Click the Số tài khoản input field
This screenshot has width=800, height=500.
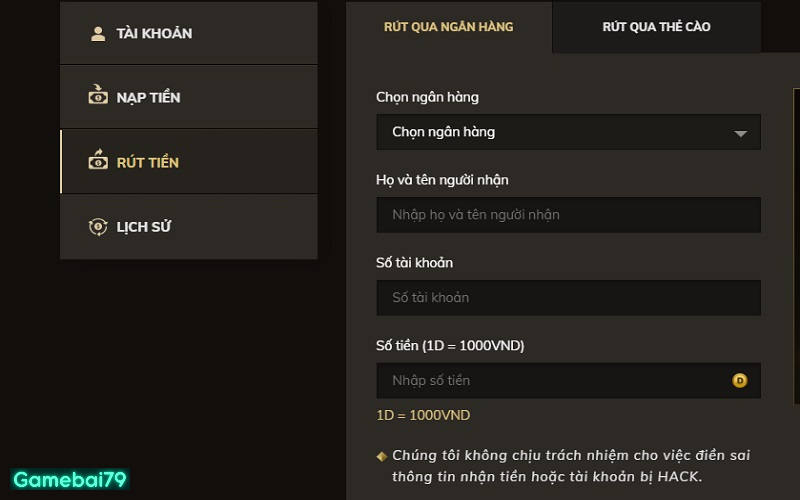568,297
